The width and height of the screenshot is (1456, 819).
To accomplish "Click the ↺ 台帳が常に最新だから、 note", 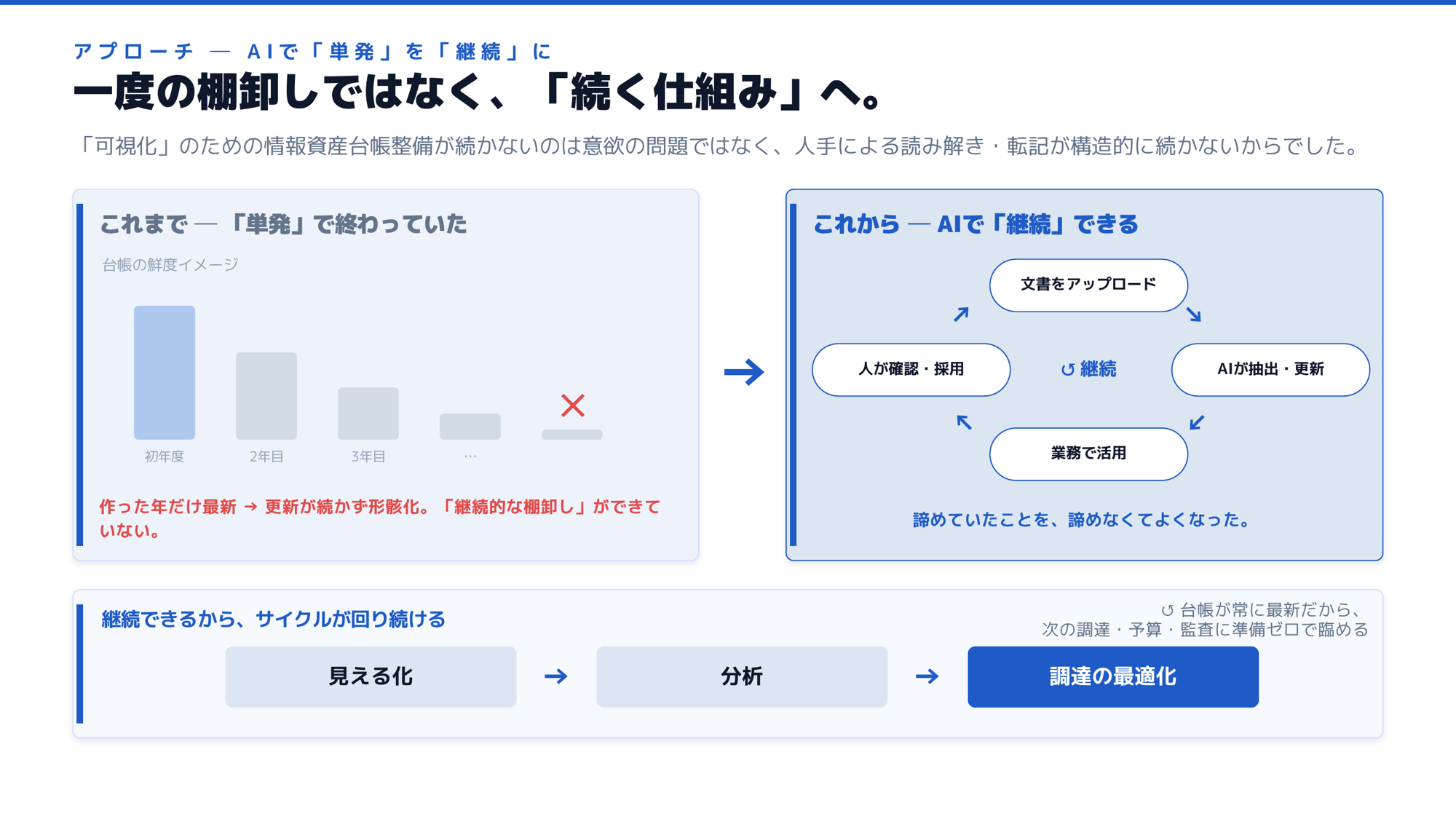I will coord(1261,610).
